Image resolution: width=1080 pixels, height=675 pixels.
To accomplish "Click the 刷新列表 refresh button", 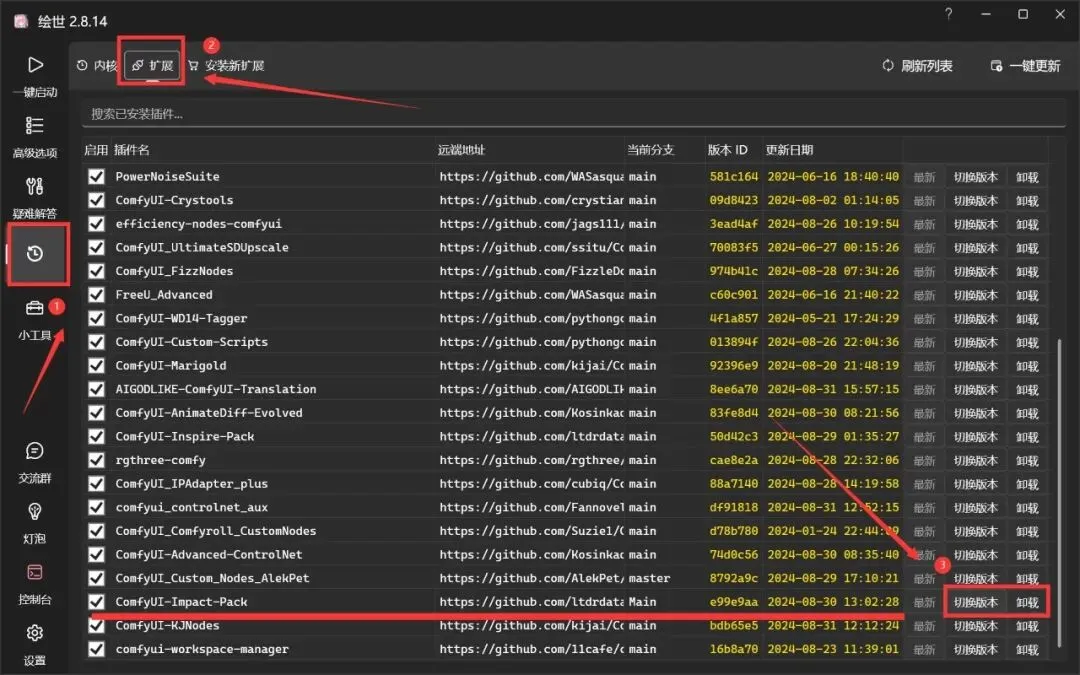I will click(x=917, y=65).
